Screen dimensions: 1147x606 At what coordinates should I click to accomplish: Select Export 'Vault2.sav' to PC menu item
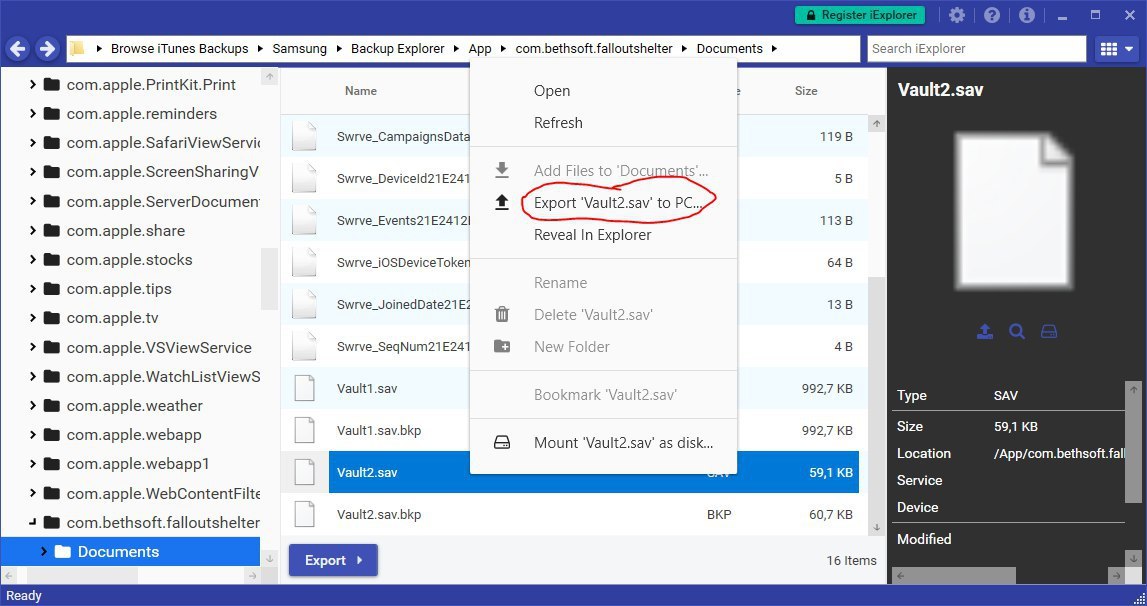[620, 203]
